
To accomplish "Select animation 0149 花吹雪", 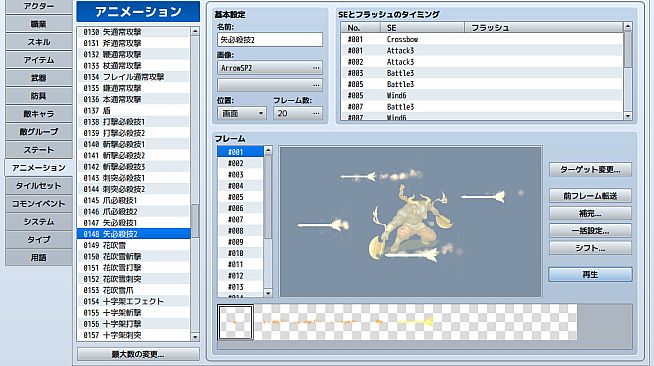I will pos(134,245).
